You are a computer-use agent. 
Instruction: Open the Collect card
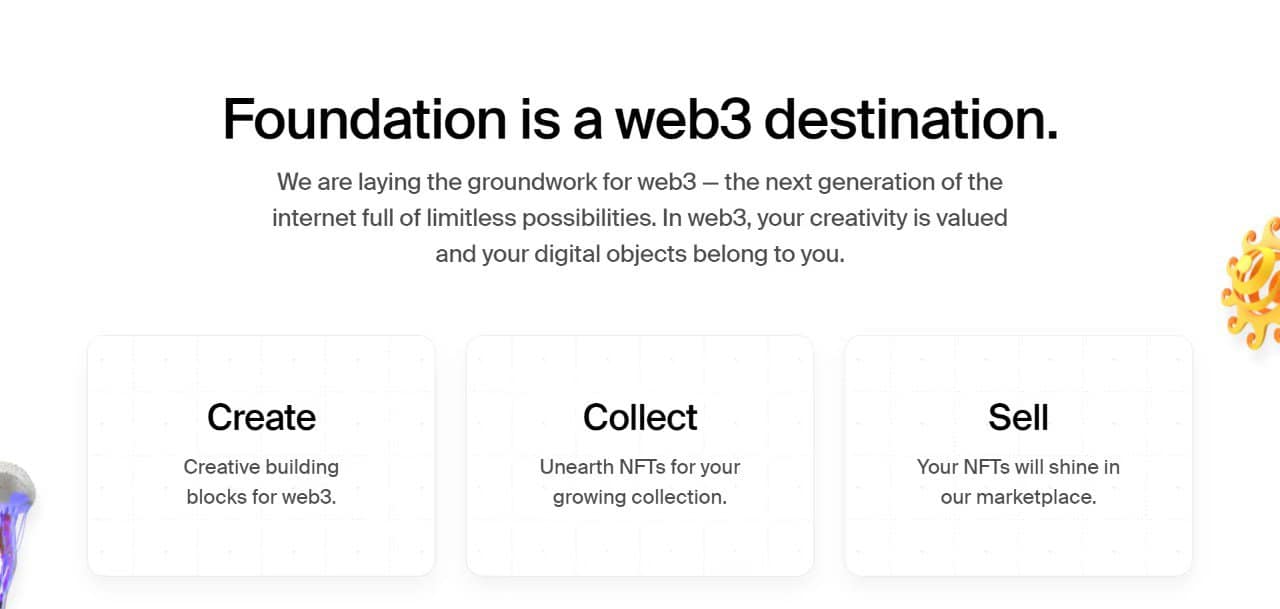[x=640, y=456]
